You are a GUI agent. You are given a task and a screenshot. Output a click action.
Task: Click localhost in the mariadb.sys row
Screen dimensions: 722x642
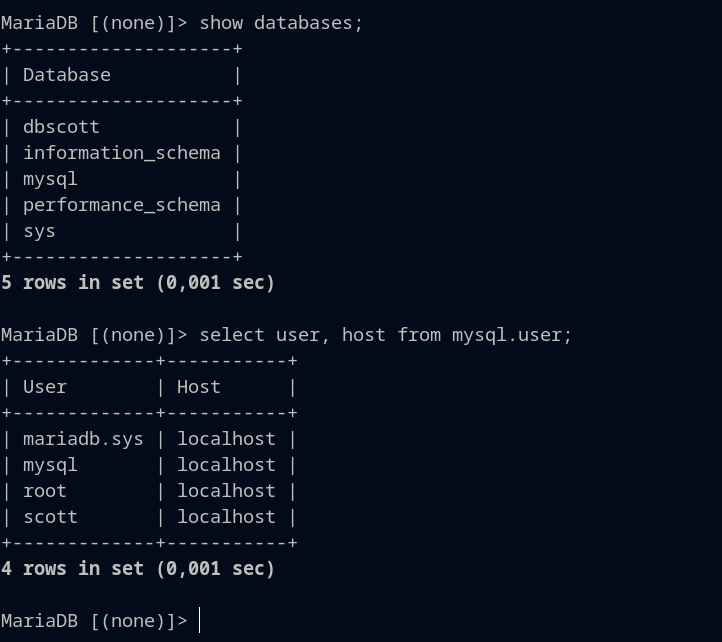pos(226,439)
